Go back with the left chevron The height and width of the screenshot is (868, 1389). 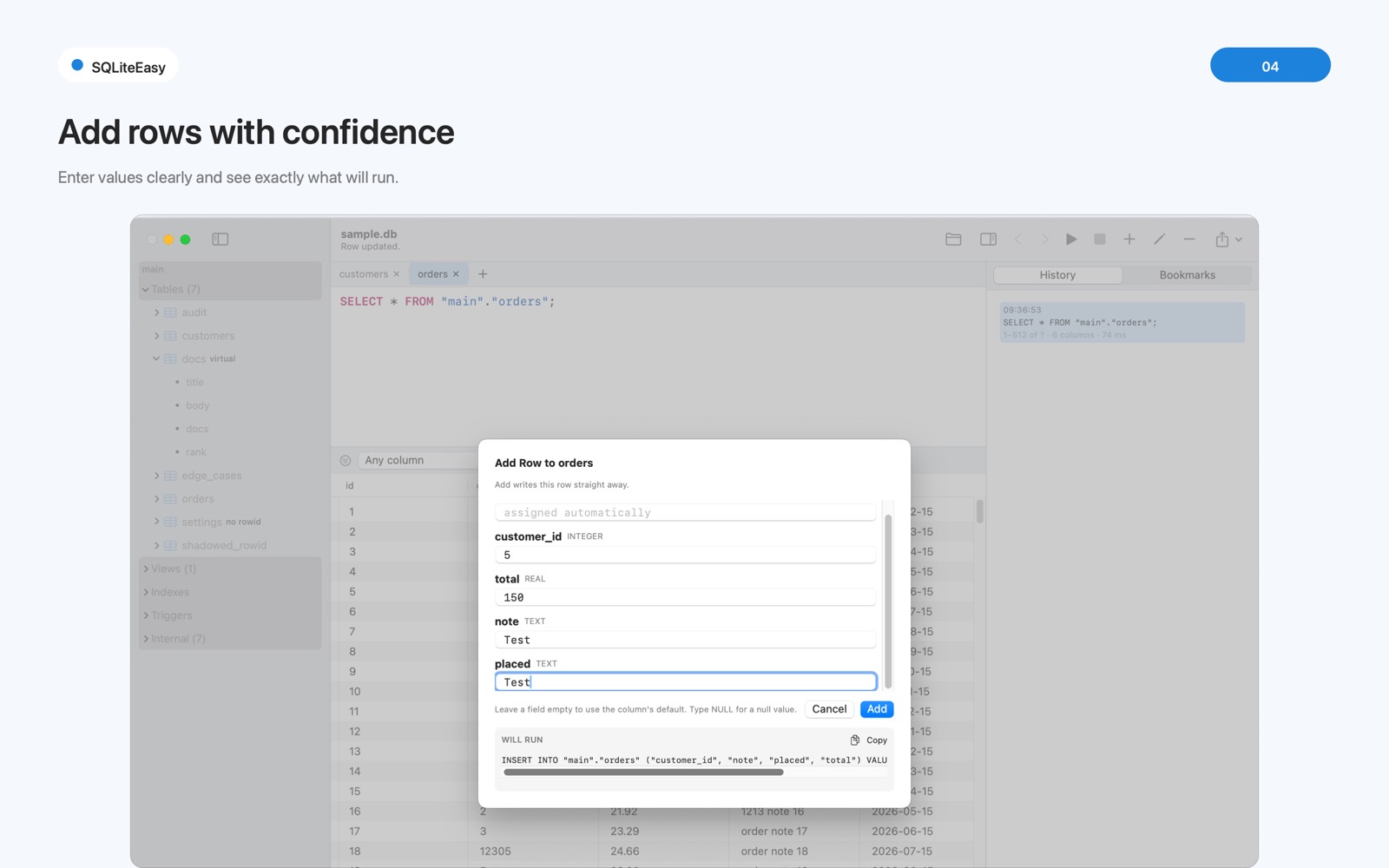[x=1018, y=240]
